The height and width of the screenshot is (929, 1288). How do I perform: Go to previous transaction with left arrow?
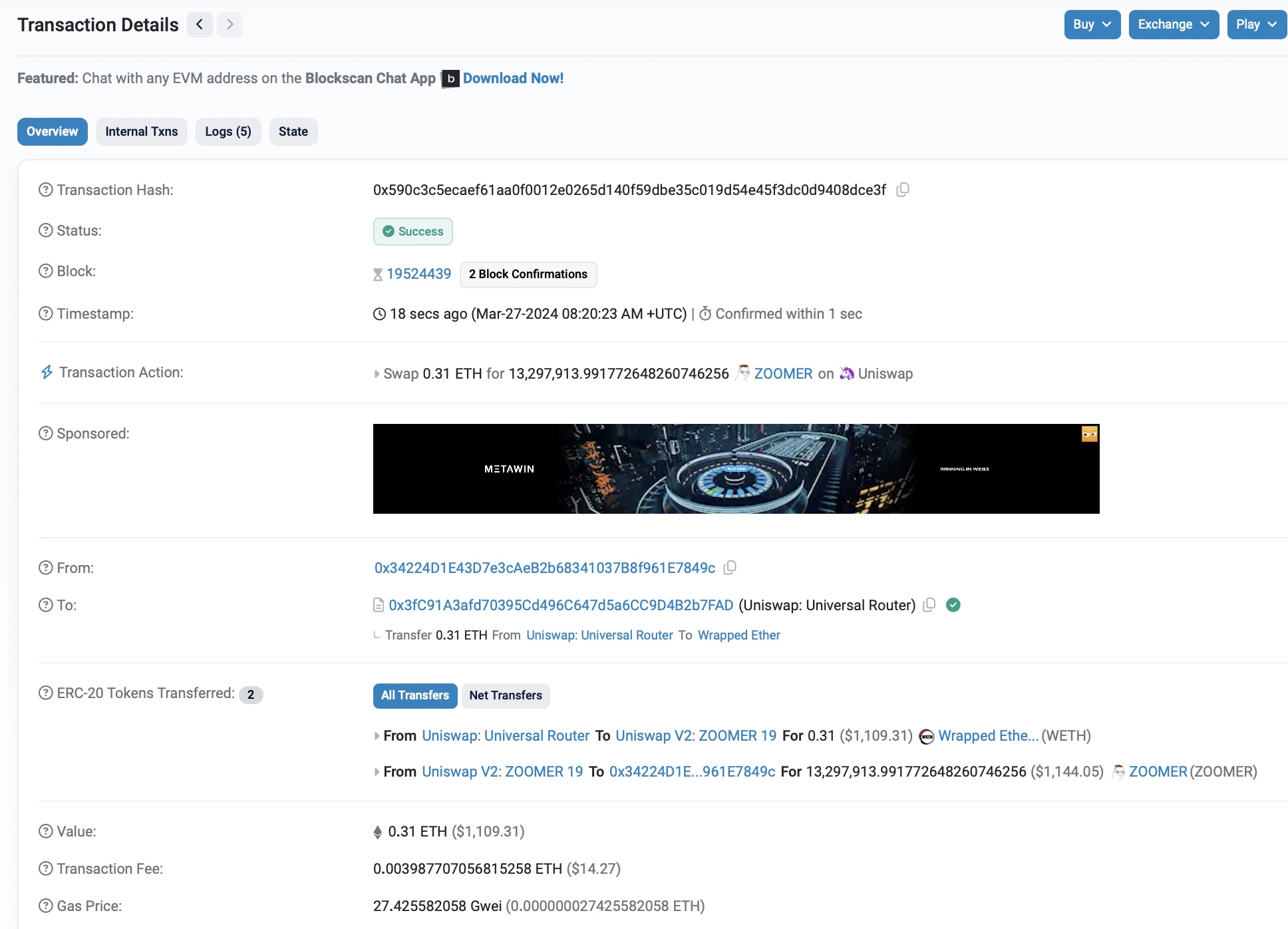[200, 25]
